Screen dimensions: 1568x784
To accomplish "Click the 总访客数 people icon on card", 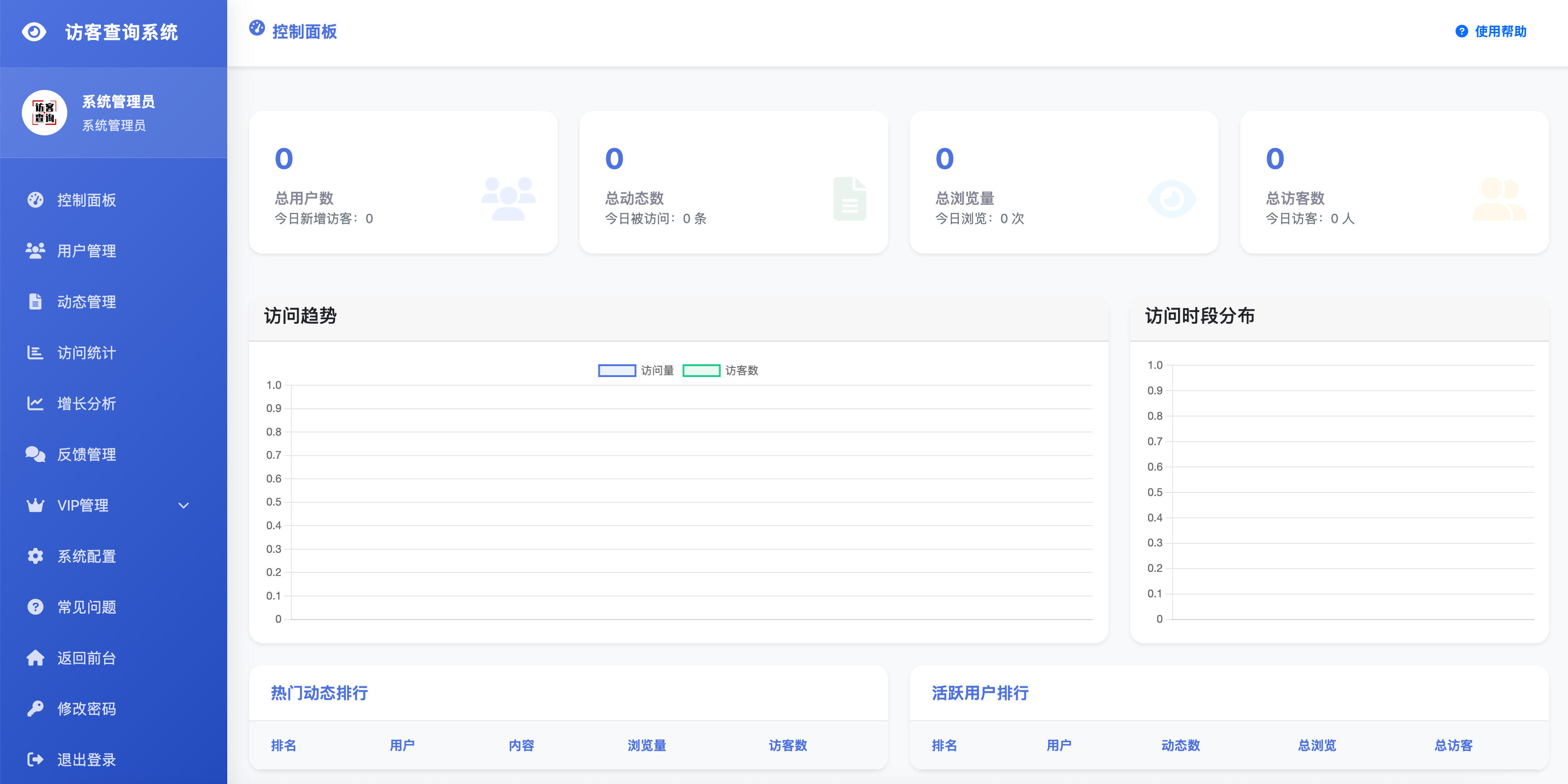I will tap(1499, 199).
